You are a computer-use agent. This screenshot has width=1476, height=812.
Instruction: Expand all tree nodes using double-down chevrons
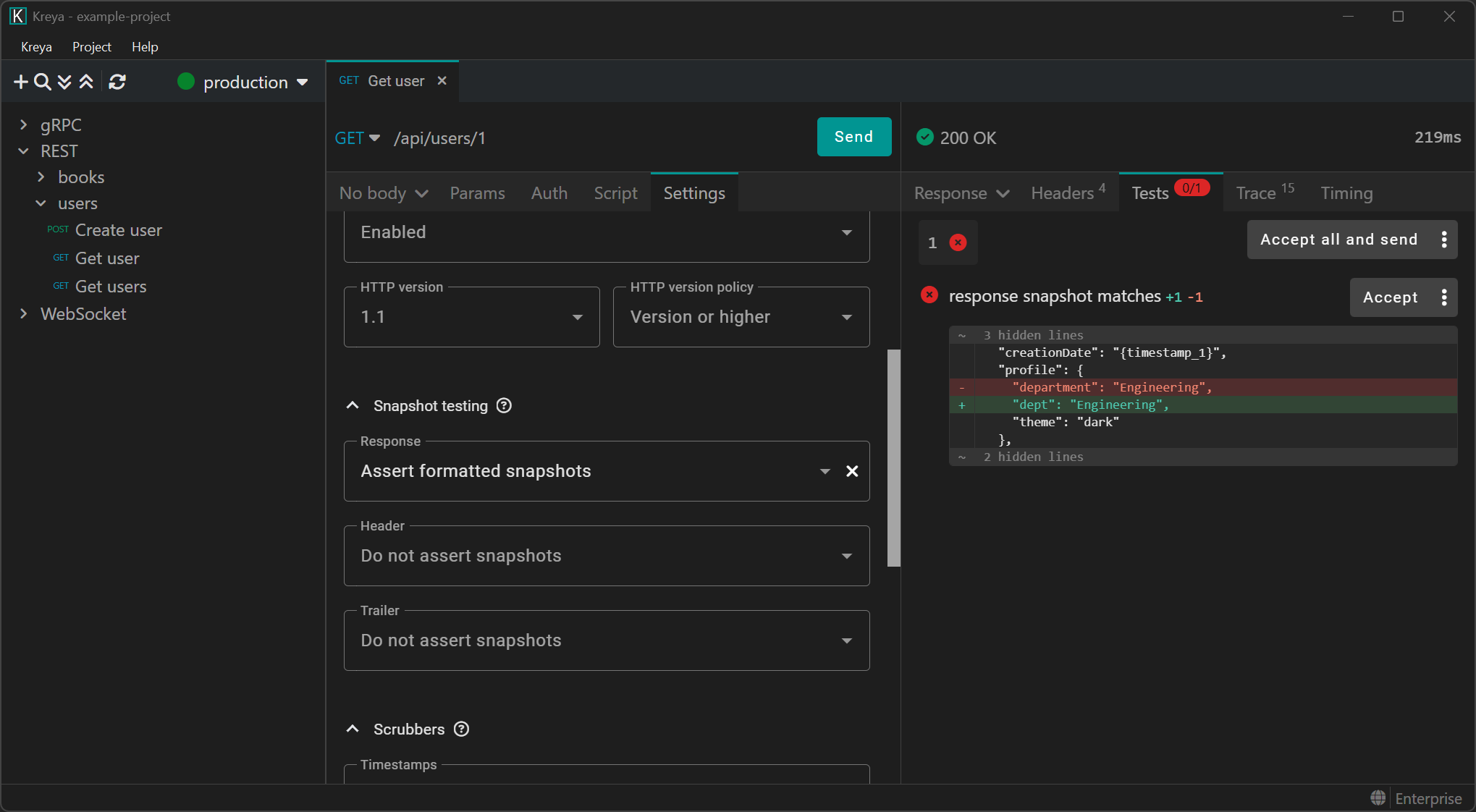(64, 83)
